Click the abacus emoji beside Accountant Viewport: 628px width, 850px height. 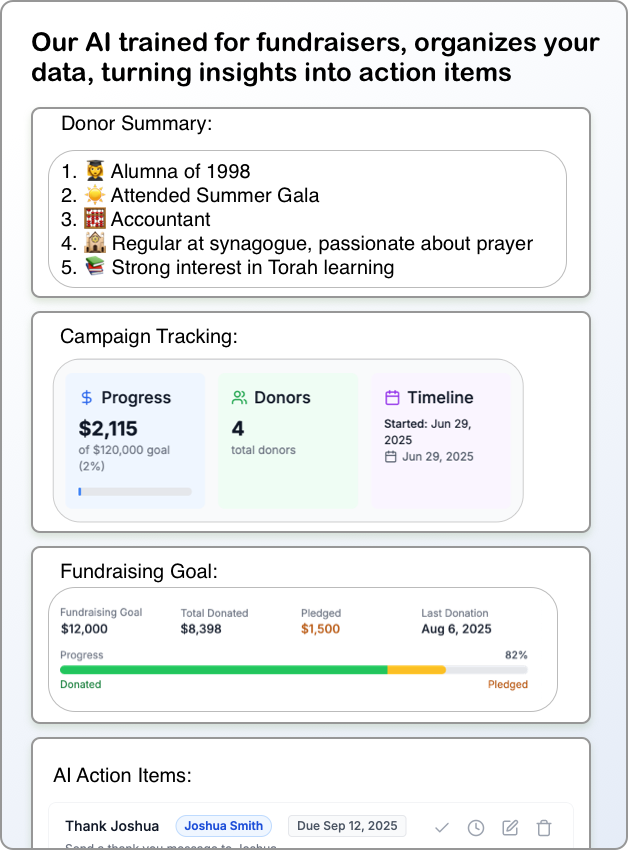click(x=95, y=219)
